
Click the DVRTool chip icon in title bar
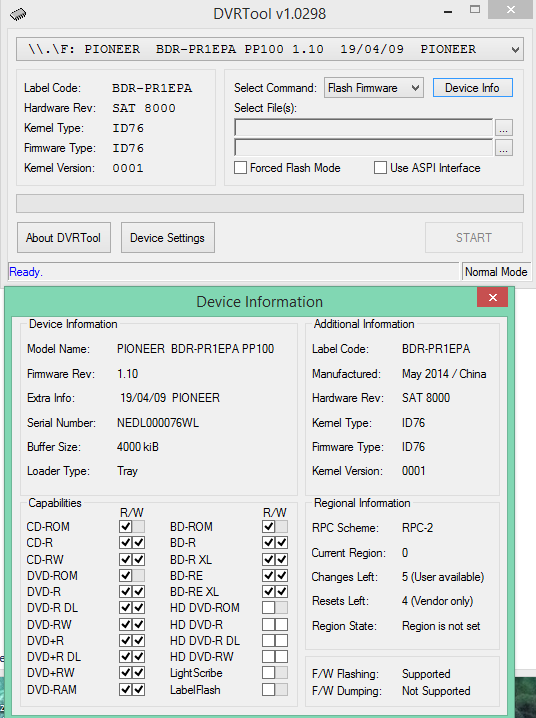click(17, 14)
